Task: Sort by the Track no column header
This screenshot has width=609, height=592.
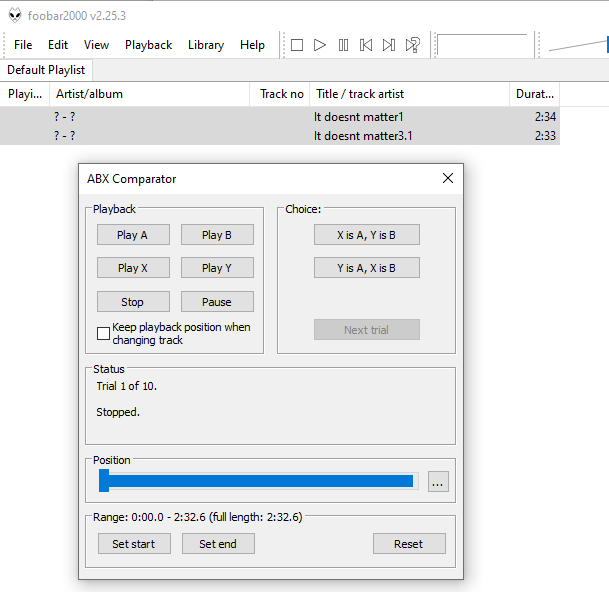Action: click(280, 94)
